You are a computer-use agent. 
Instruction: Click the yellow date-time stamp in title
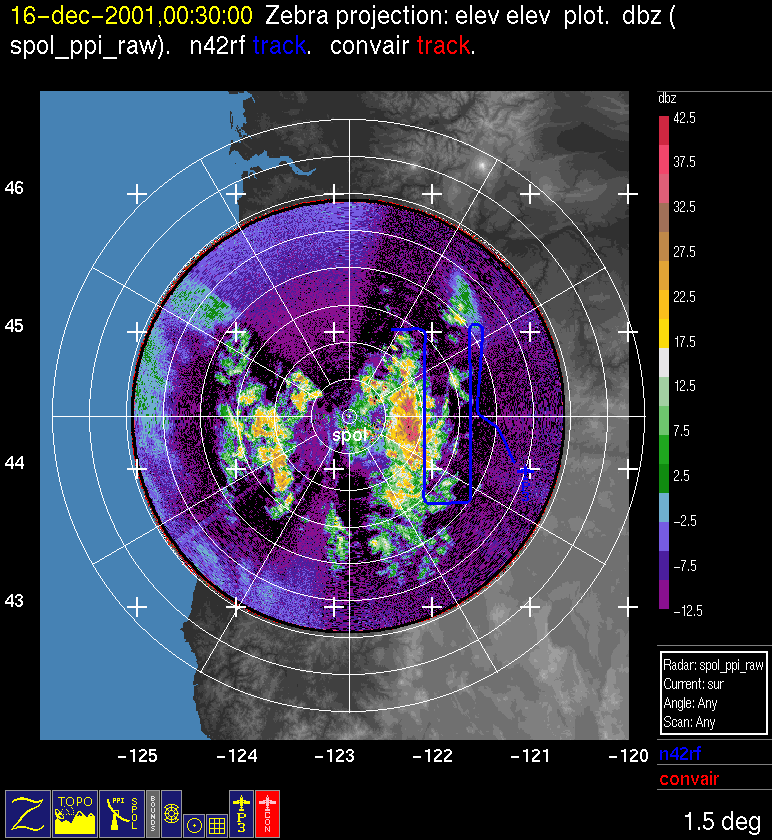coord(129,16)
